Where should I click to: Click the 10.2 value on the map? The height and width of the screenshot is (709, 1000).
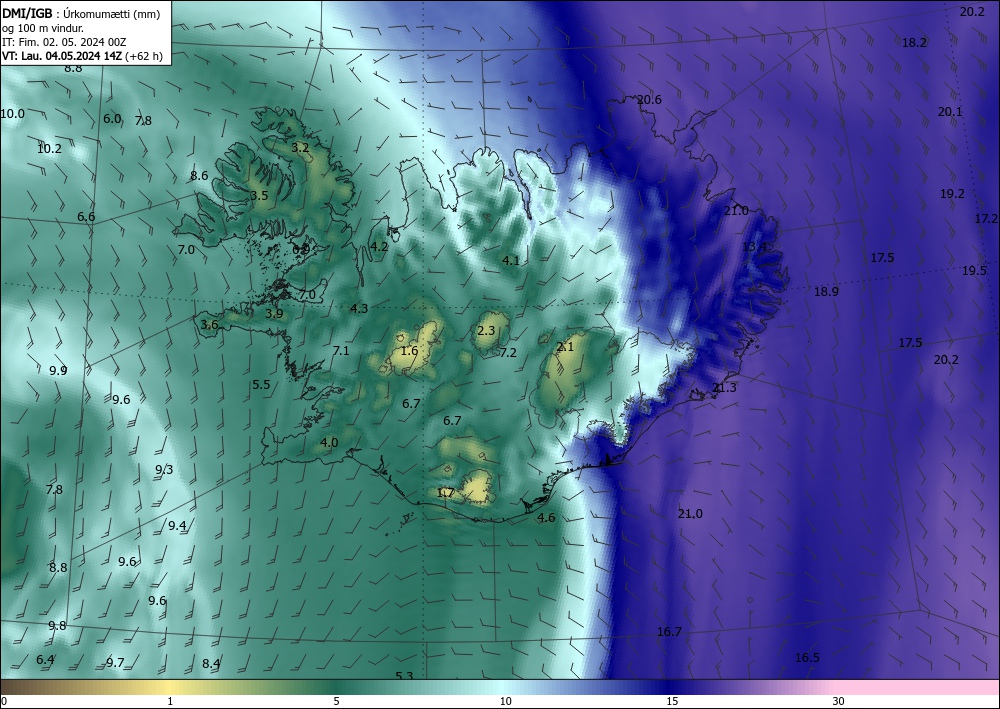(x=49, y=149)
